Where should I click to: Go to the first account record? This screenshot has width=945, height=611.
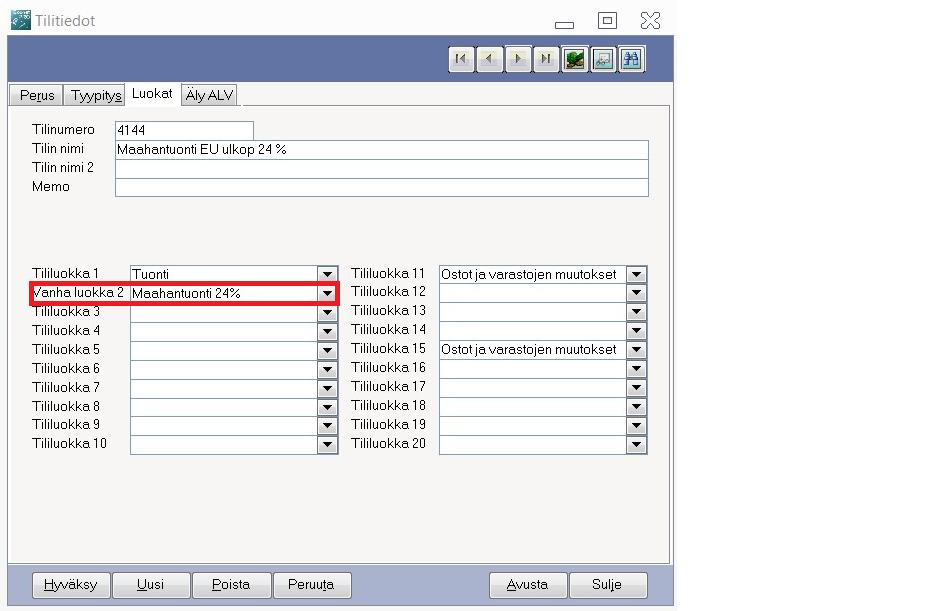pyautogui.click(x=461, y=59)
